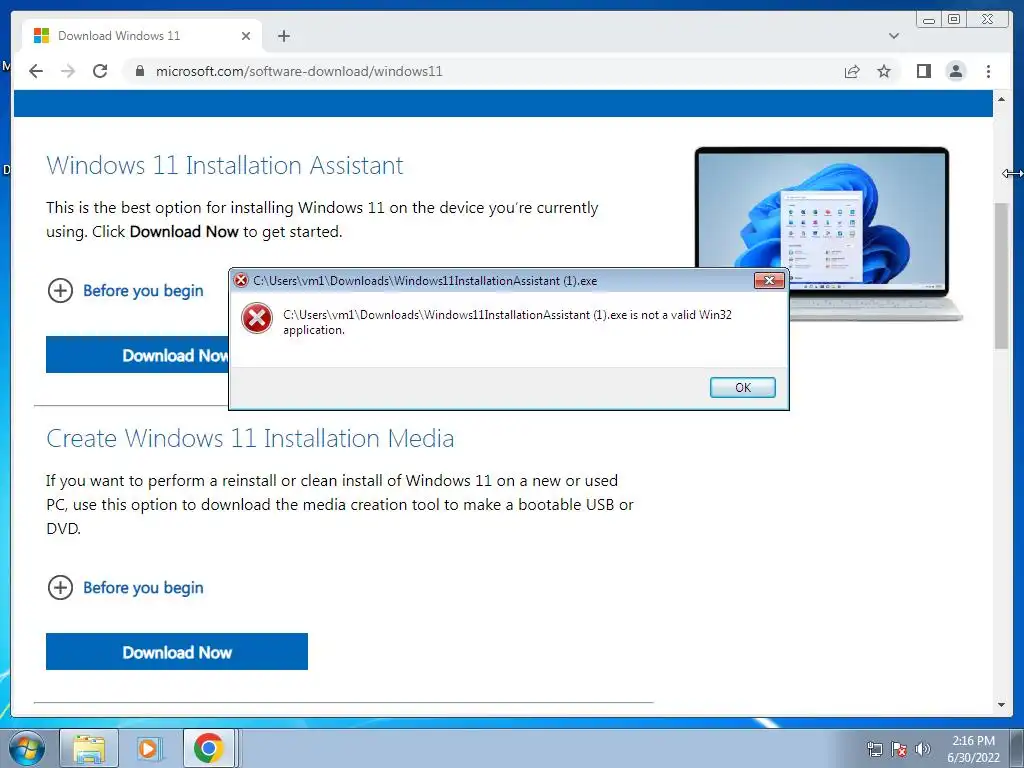
Task: Click the Create Windows 11 Installation Media heading
Action: [x=250, y=438]
